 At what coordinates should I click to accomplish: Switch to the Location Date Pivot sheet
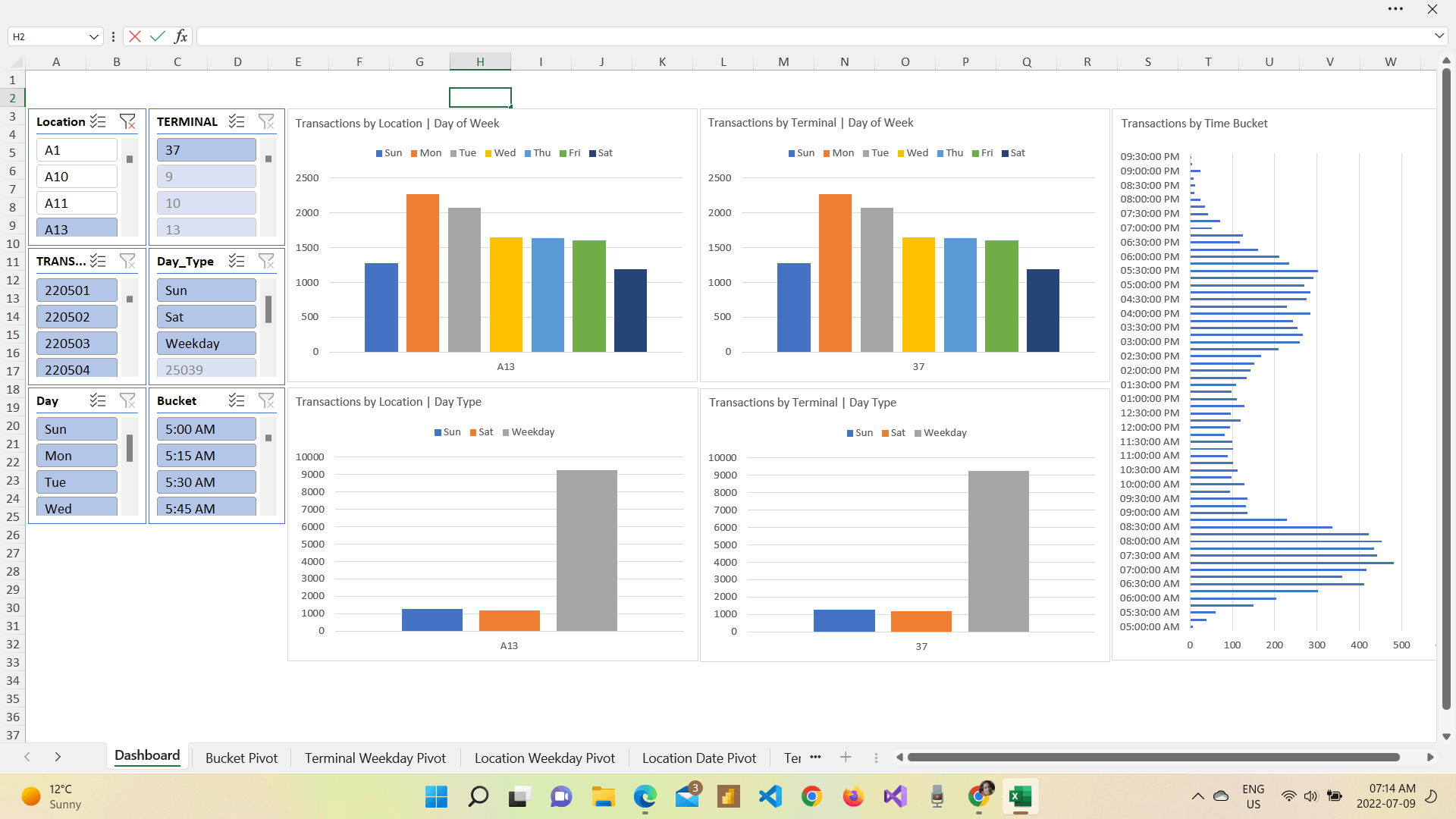699,758
